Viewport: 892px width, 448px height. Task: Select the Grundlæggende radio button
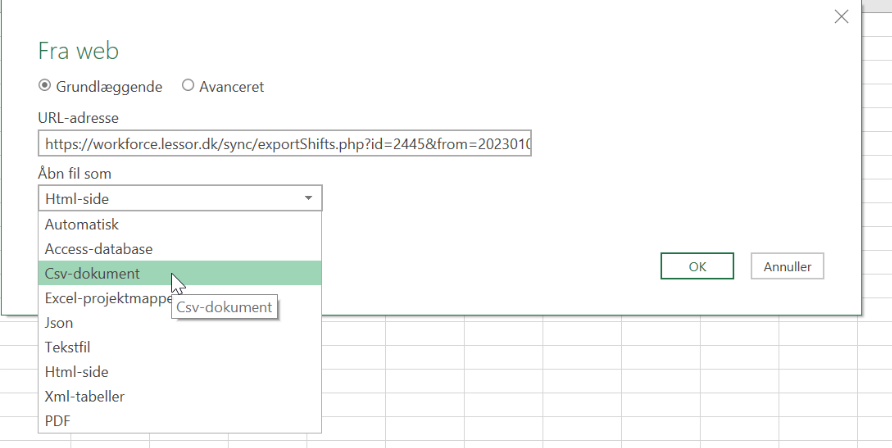(x=44, y=86)
